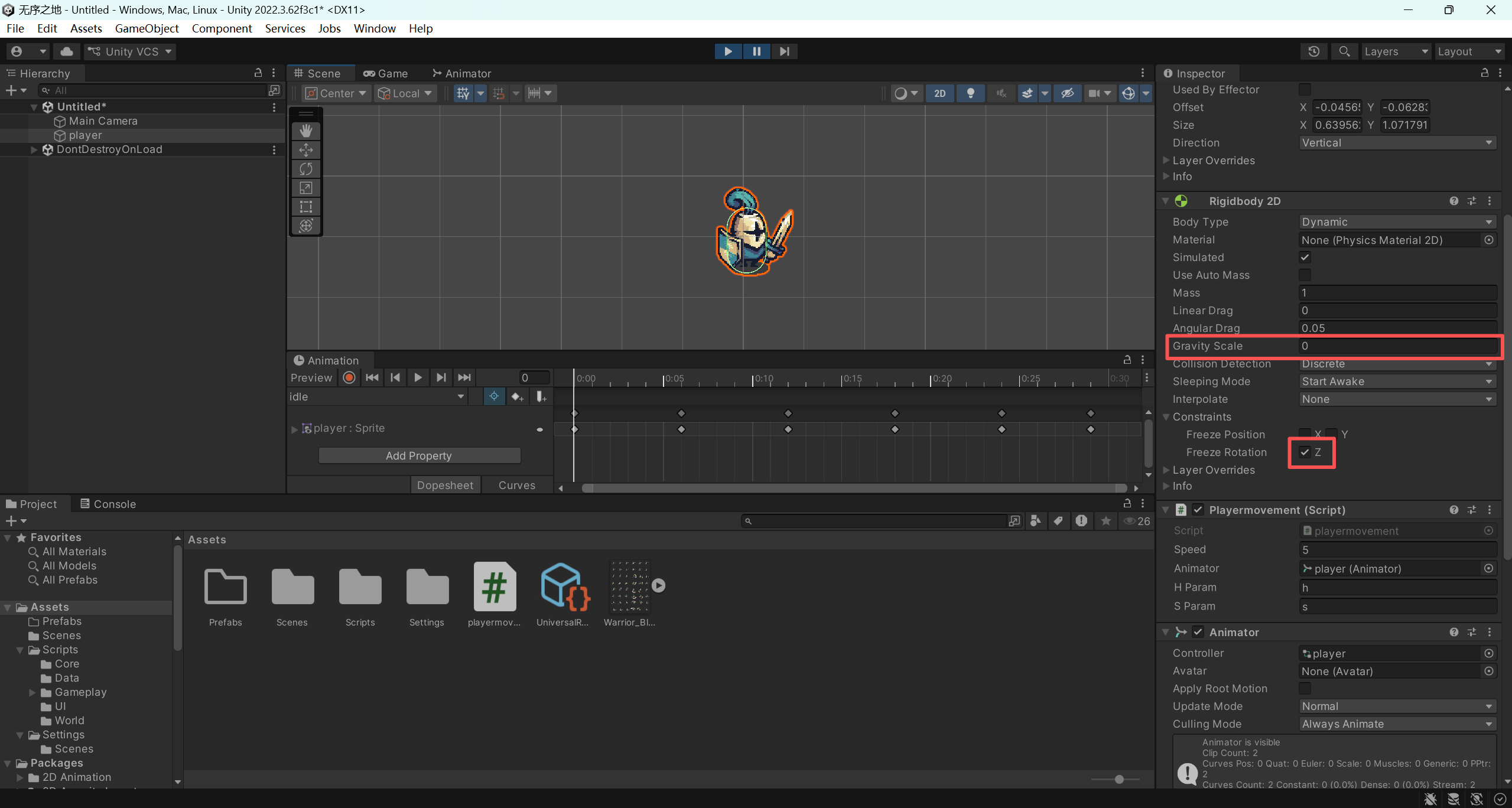
Task: Uncheck Freeze Rotation Z
Action: 1305,452
